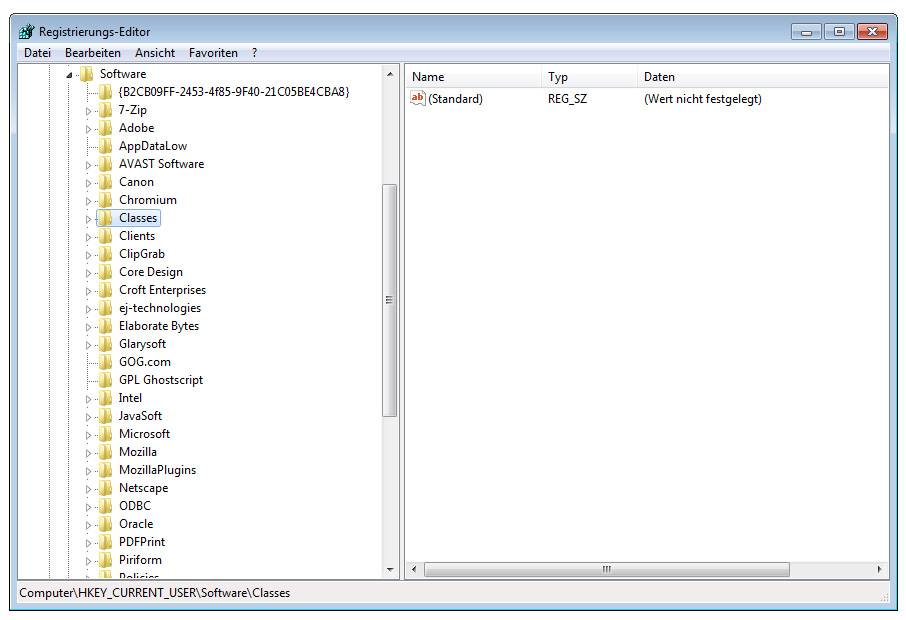Expand the Microsoft key

pos(88,435)
